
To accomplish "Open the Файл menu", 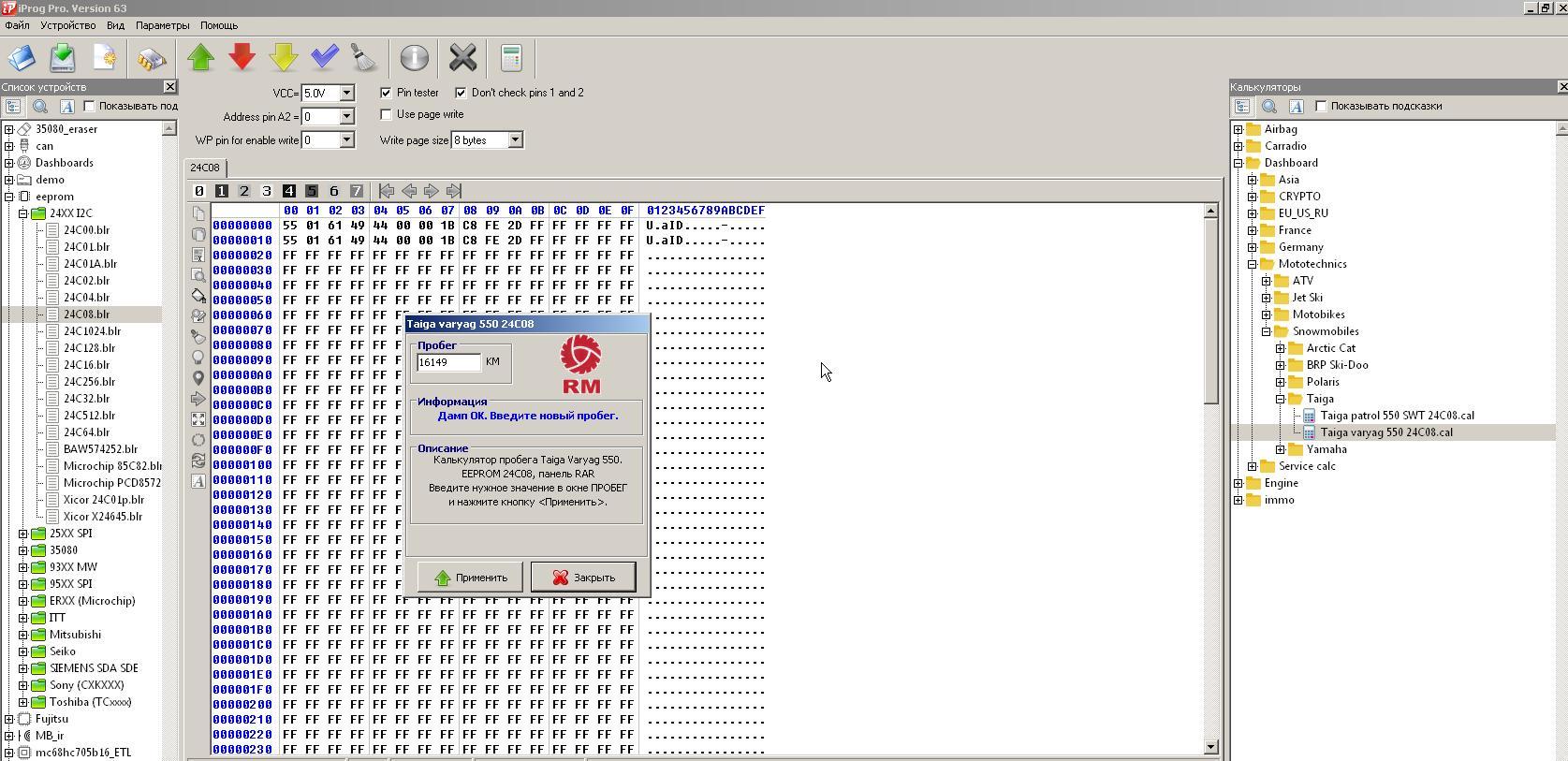I will 17,25.
